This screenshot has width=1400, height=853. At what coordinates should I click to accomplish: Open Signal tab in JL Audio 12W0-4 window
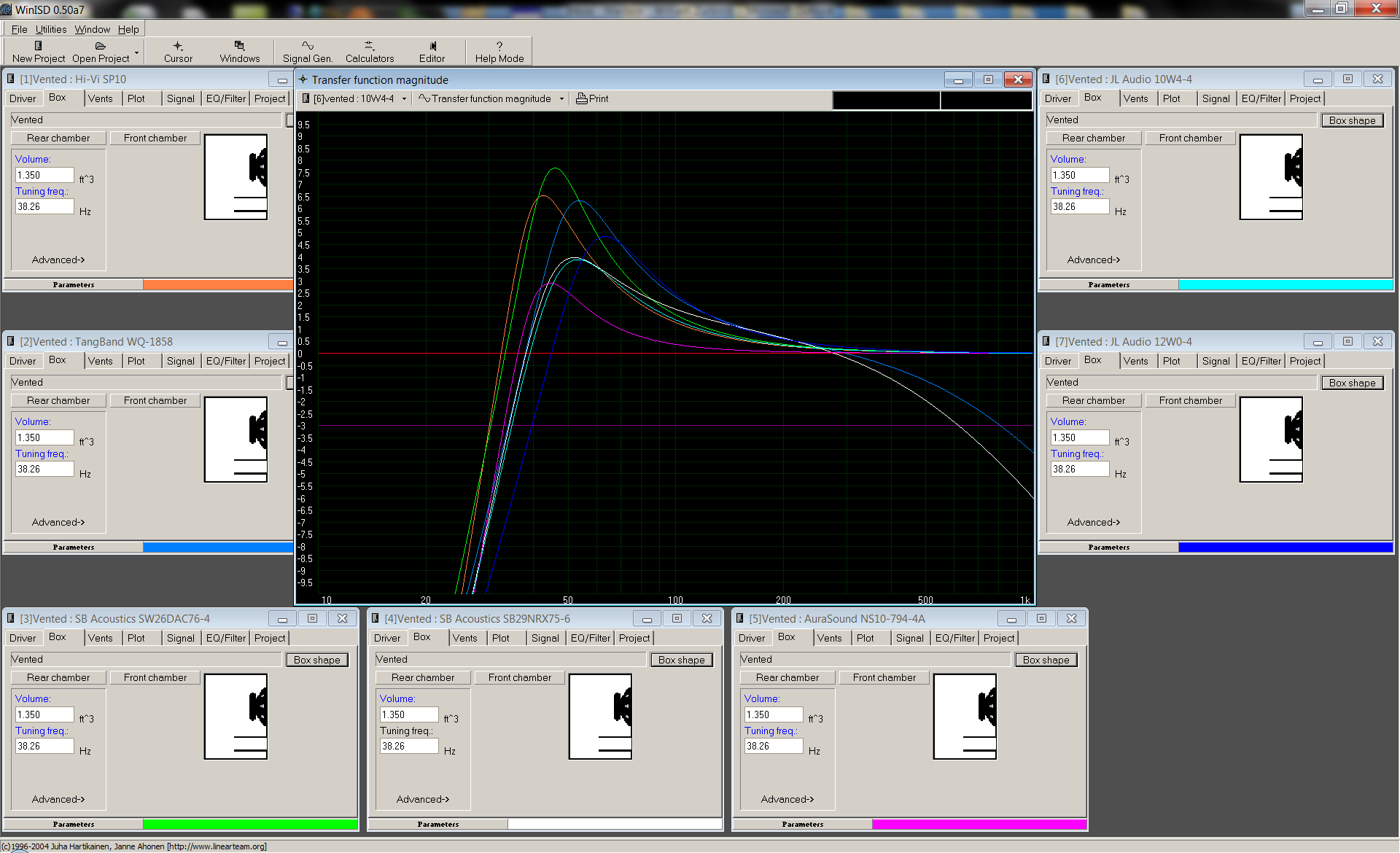tap(1216, 361)
